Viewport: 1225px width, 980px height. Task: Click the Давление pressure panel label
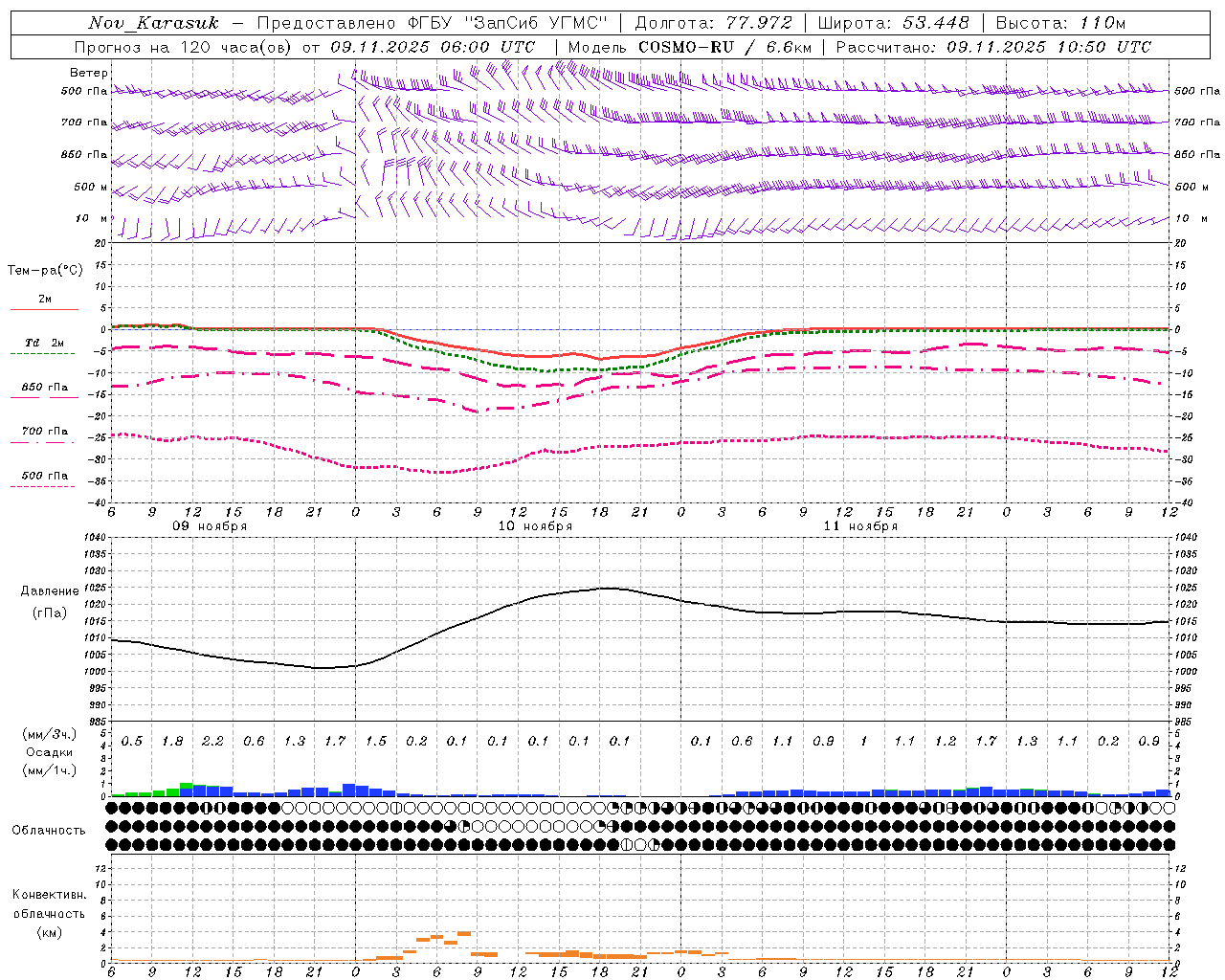[x=50, y=591]
